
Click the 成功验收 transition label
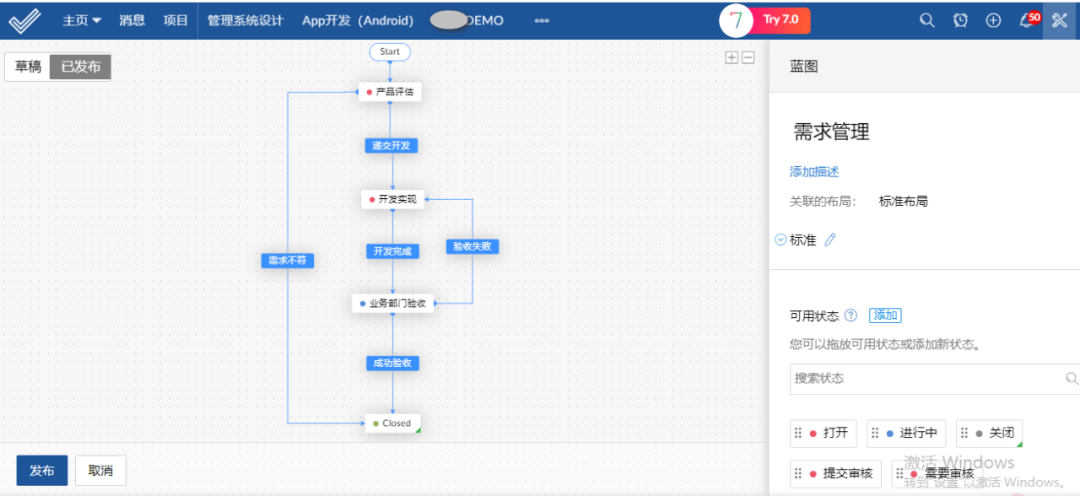[x=393, y=363]
